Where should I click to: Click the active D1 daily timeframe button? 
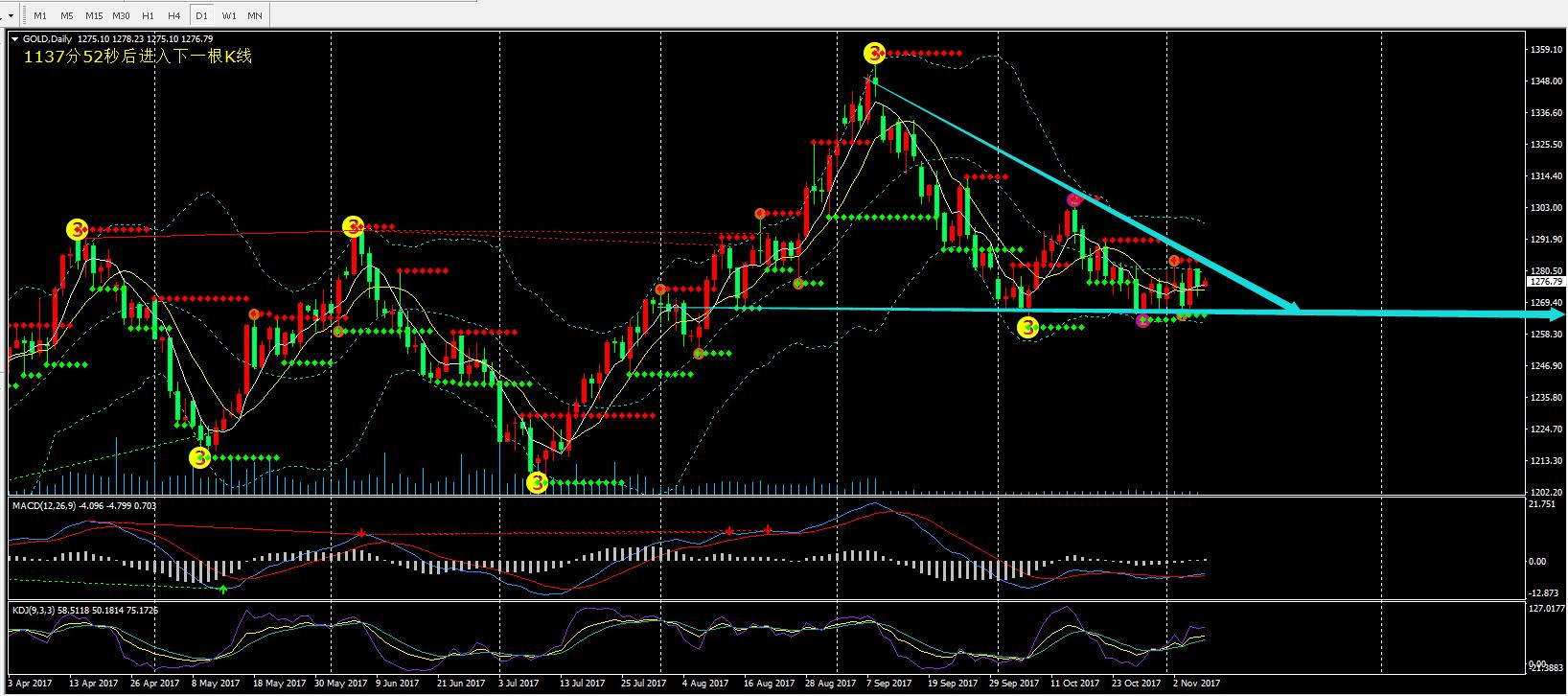click(x=201, y=15)
